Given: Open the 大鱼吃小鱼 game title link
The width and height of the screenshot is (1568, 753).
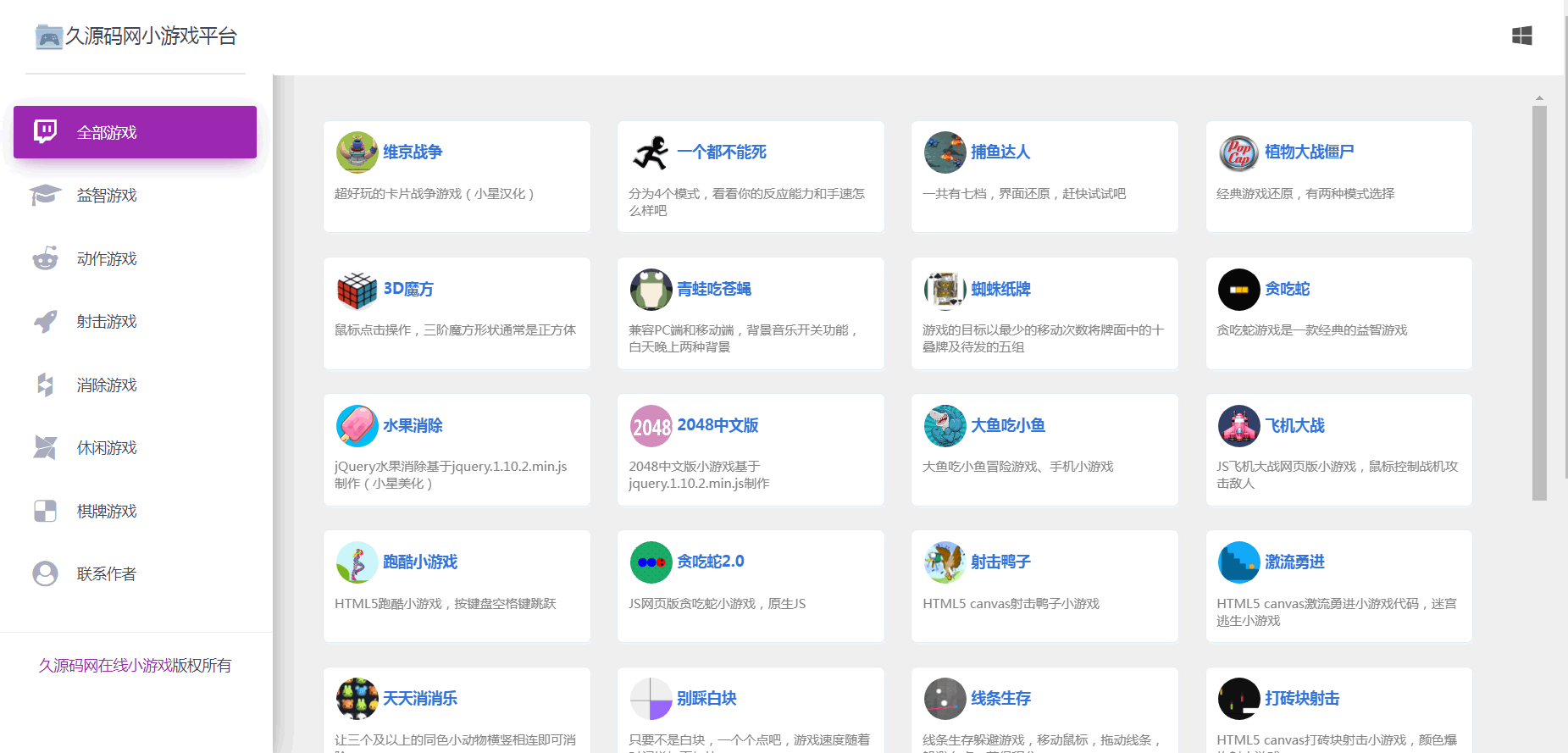Looking at the screenshot, I should 1007,426.
